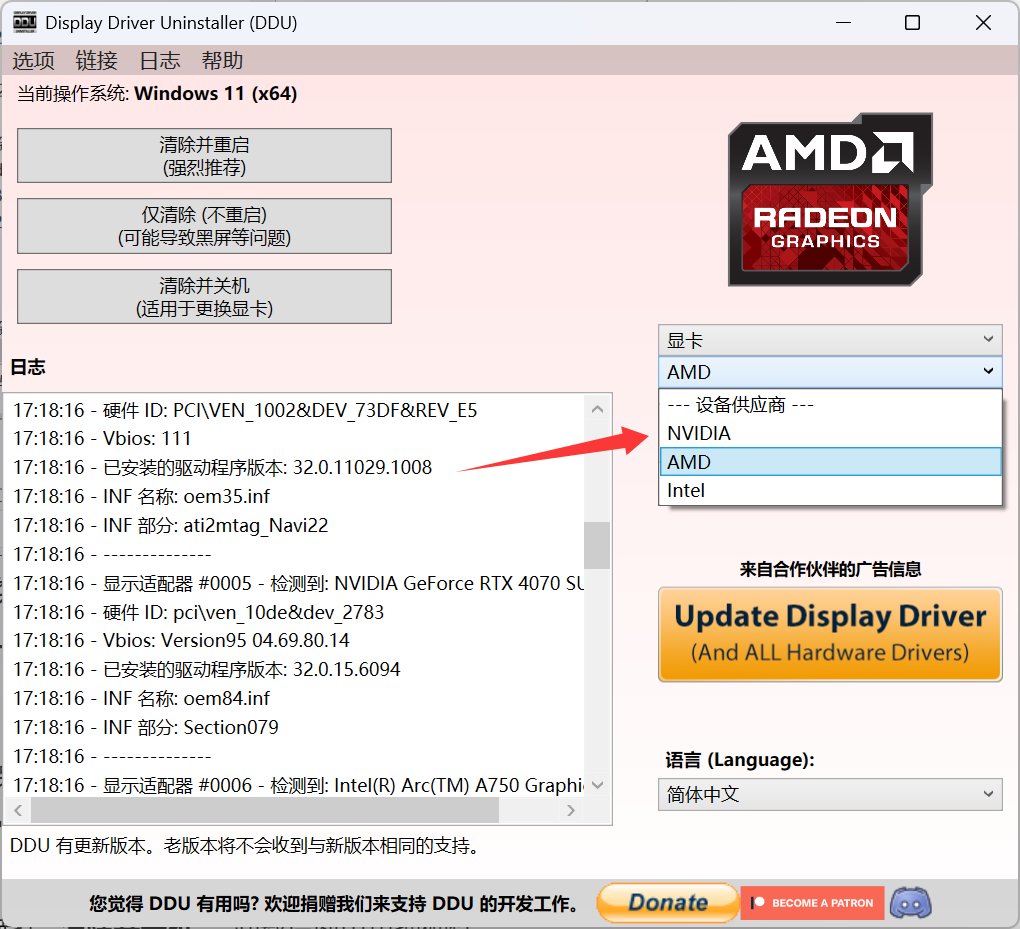
Task: Click the Update Display Driver ad banner
Action: 830,634
